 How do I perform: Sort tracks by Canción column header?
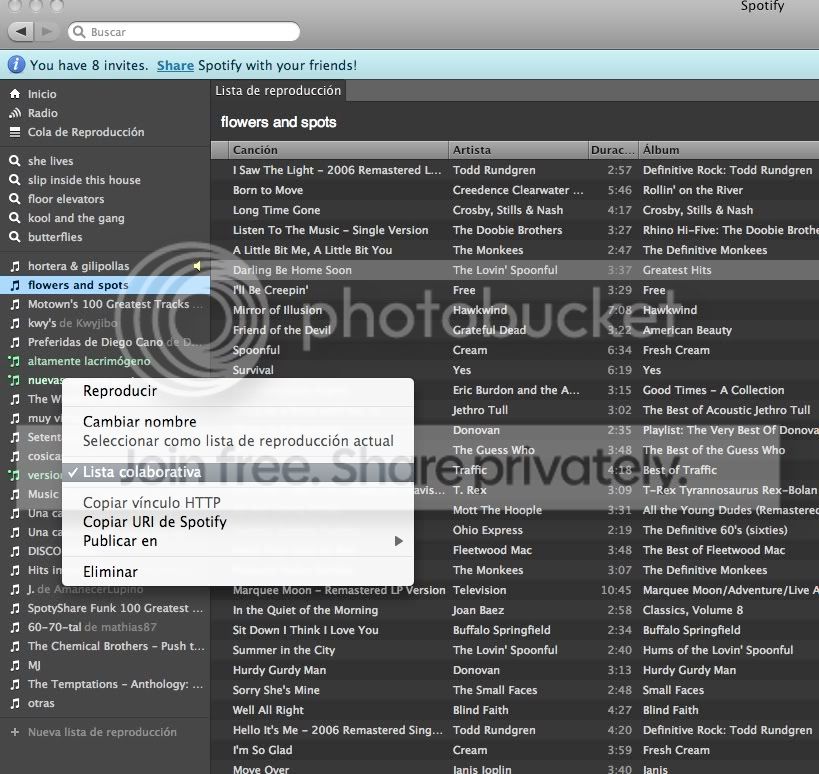pos(255,150)
